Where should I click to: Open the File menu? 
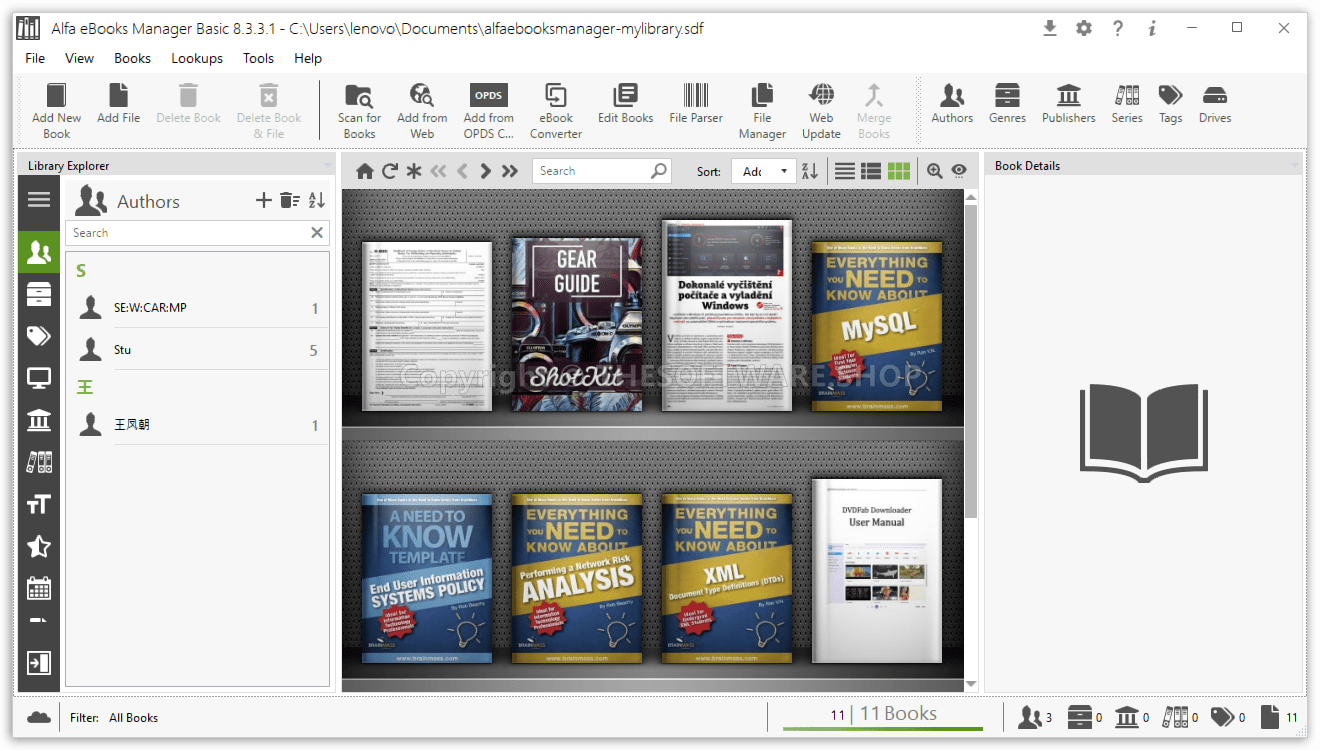[x=35, y=58]
